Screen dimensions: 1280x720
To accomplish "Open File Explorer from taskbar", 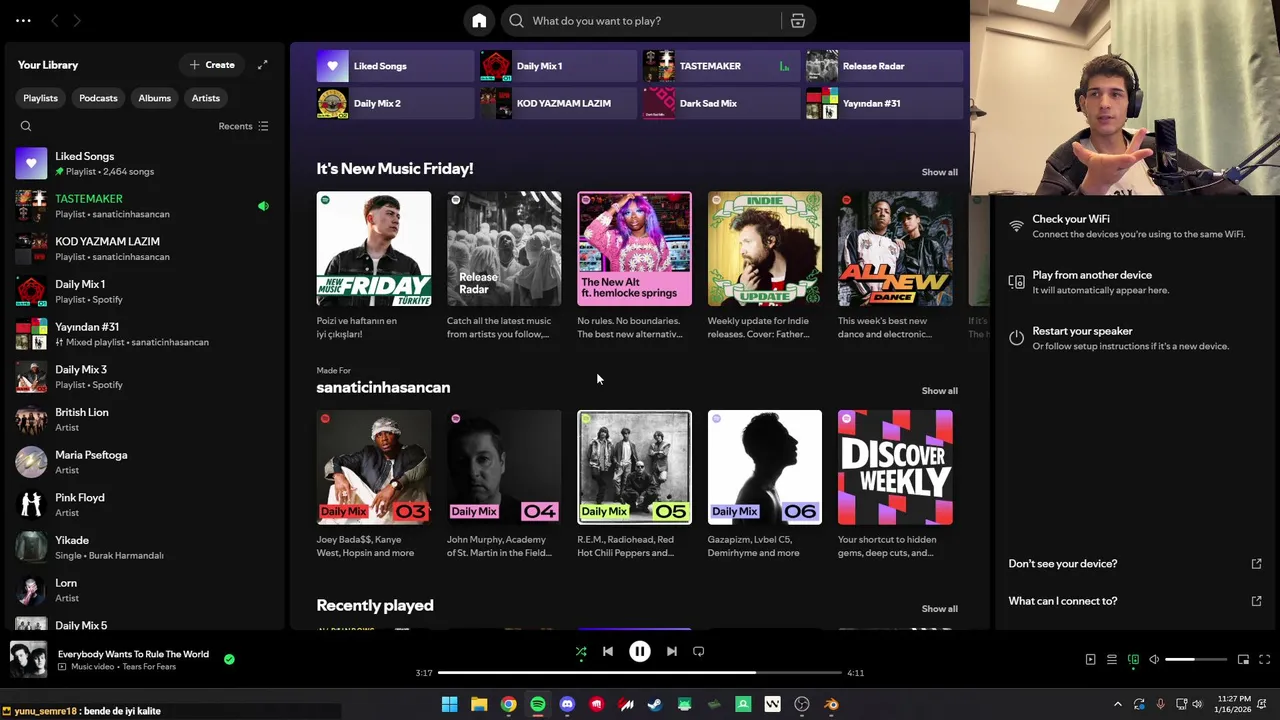I will click(479, 705).
